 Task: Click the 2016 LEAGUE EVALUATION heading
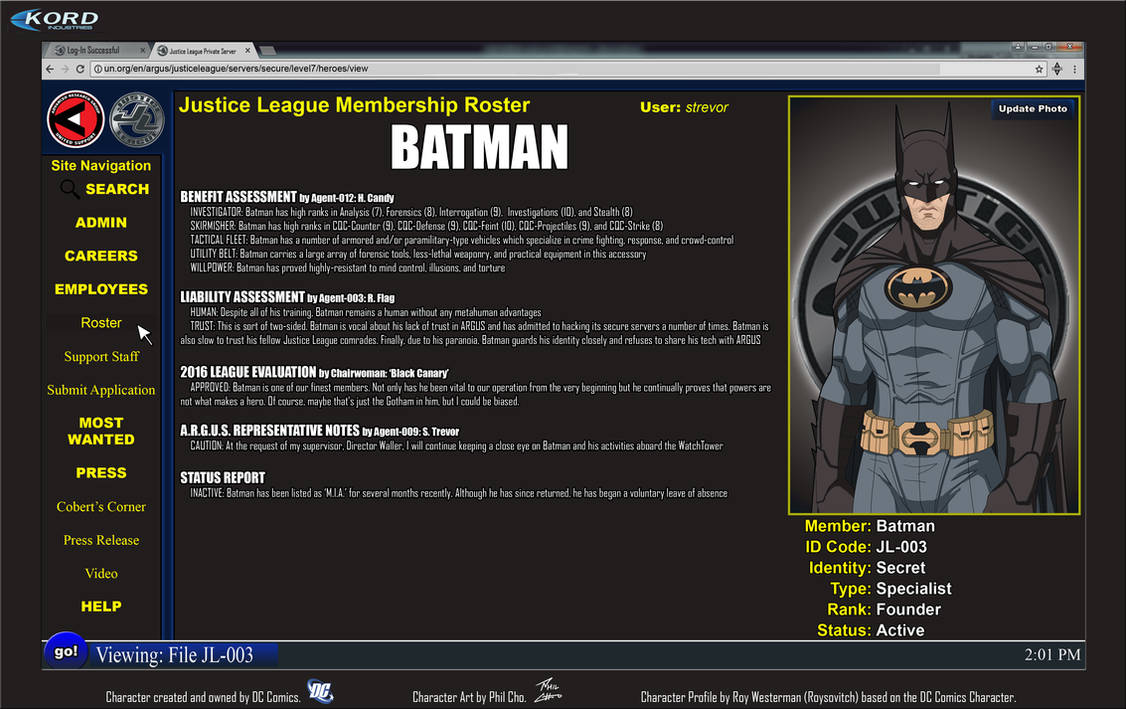(x=248, y=372)
